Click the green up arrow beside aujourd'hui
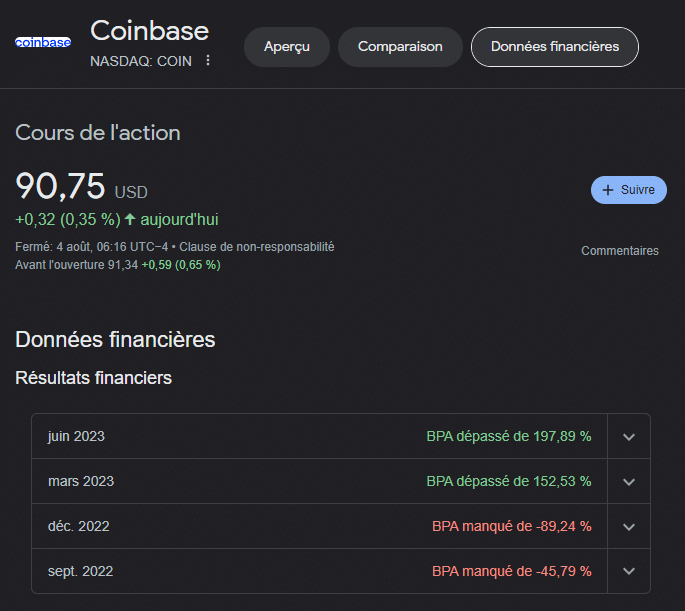The height and width of the screenshot is (611, 685). click(x=130, y=219)
